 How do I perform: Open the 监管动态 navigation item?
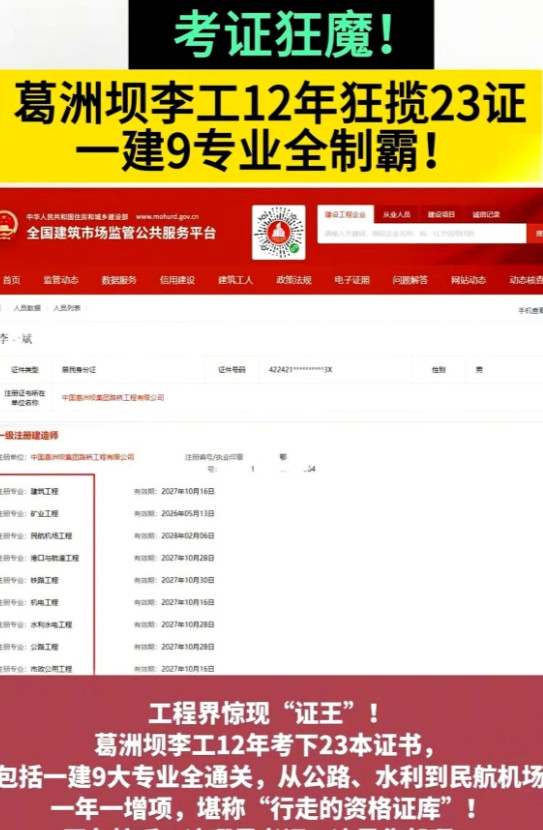[61, 280]
